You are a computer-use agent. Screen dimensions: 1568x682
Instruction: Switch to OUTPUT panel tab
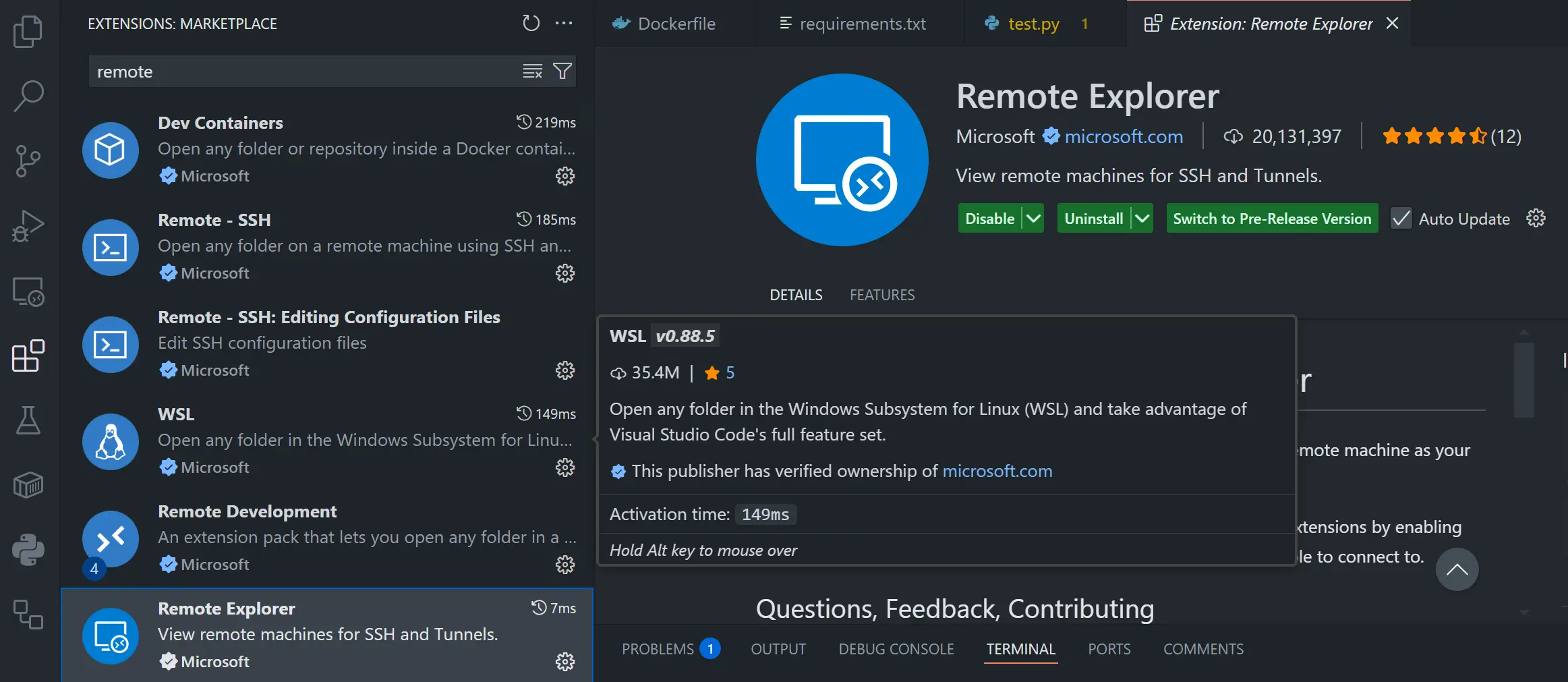click(778, 649)
